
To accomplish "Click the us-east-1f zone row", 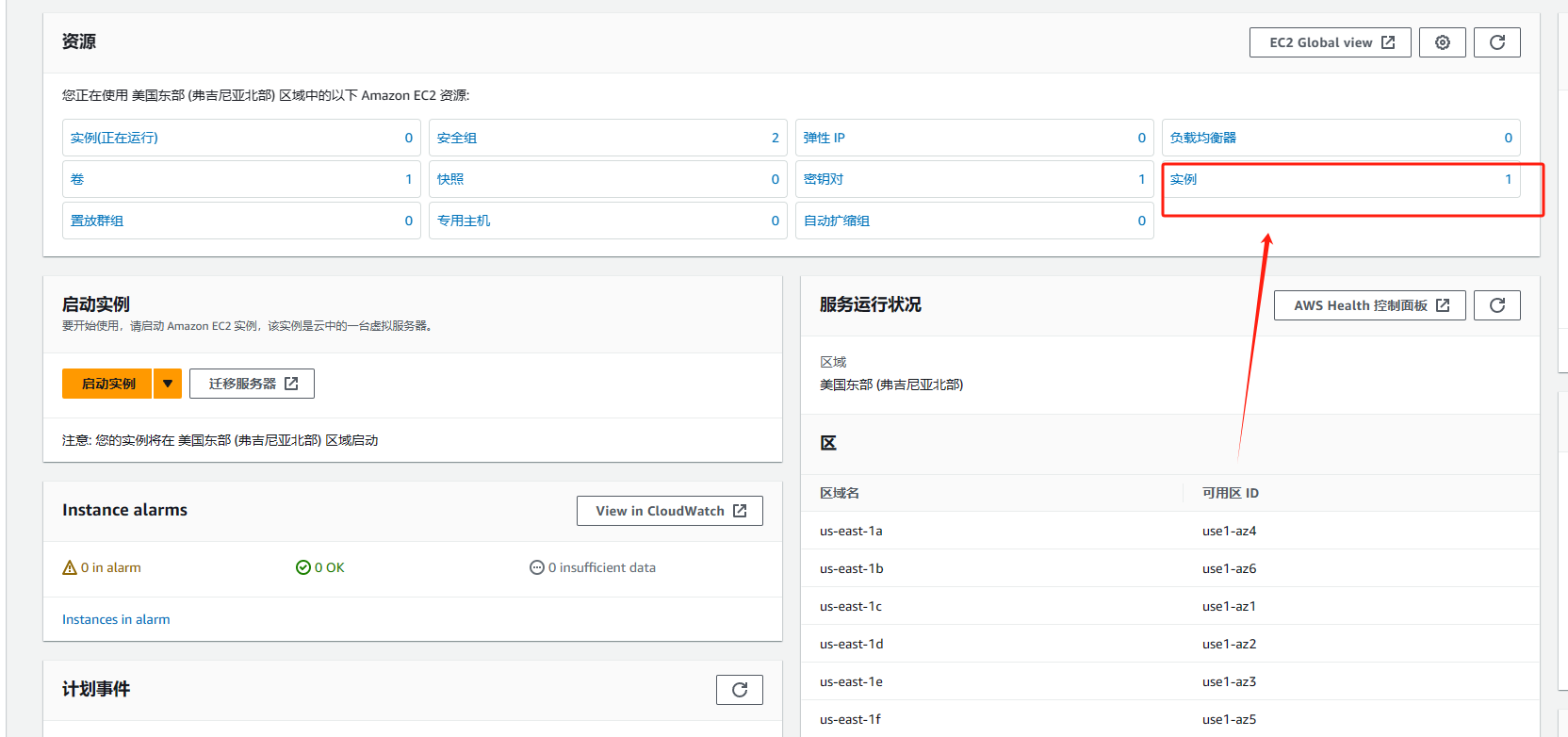I will point(1169,718).
